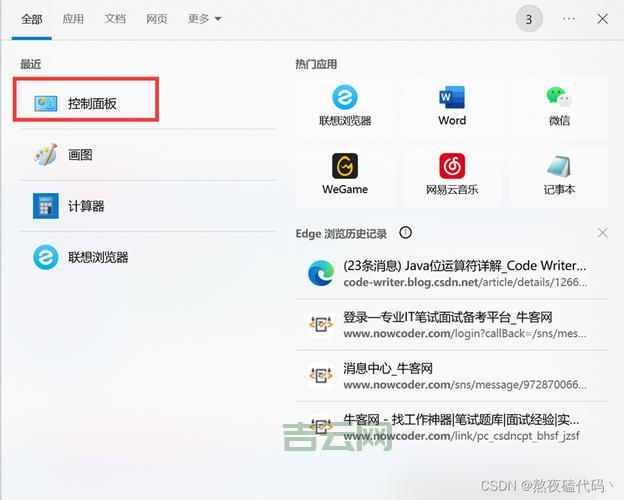Launch Word from 热门应用
Viewport: 624px width, 500px height.
point(452,107)
